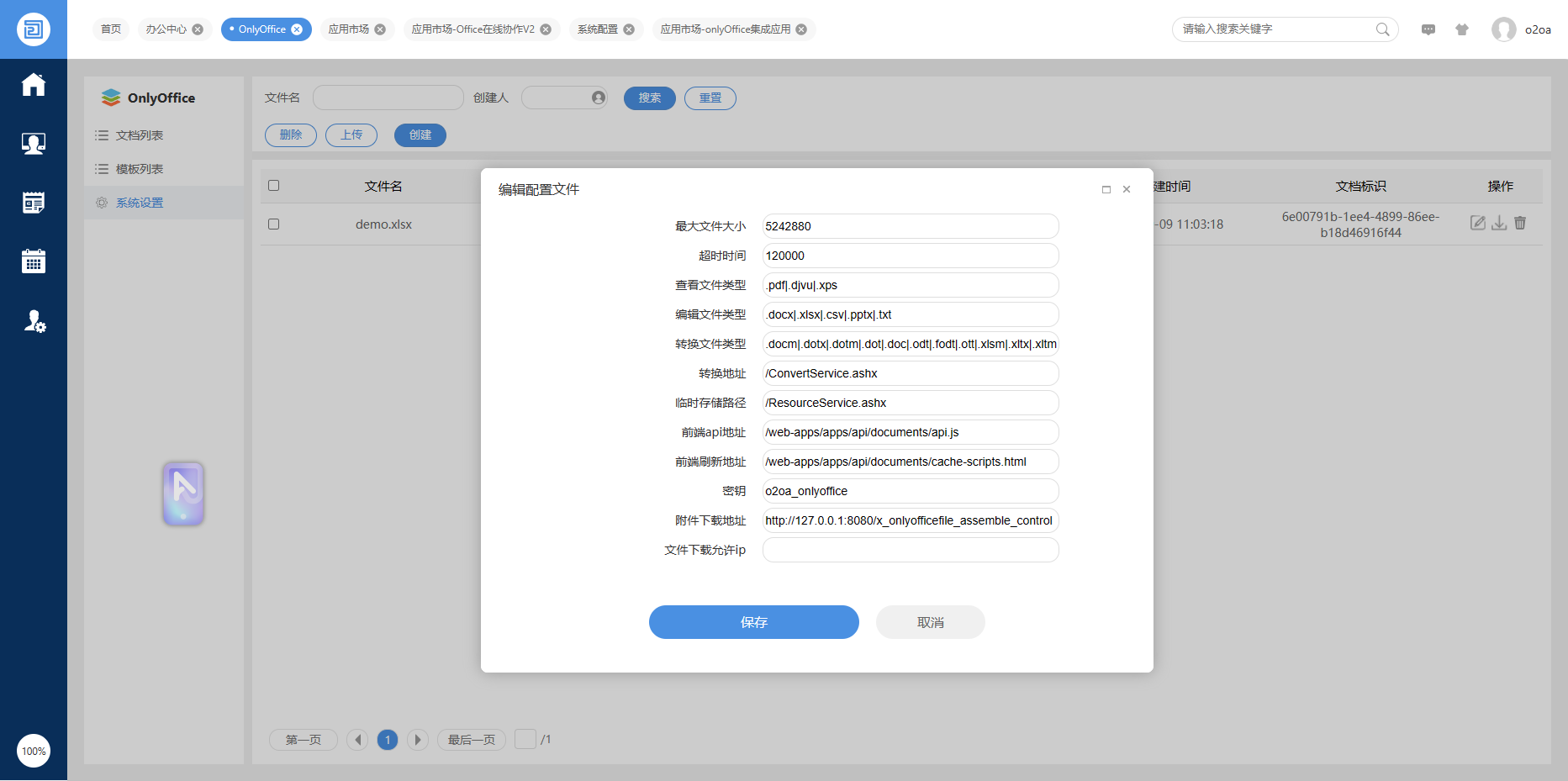Click the search magnifier icon

(1382, 29)
